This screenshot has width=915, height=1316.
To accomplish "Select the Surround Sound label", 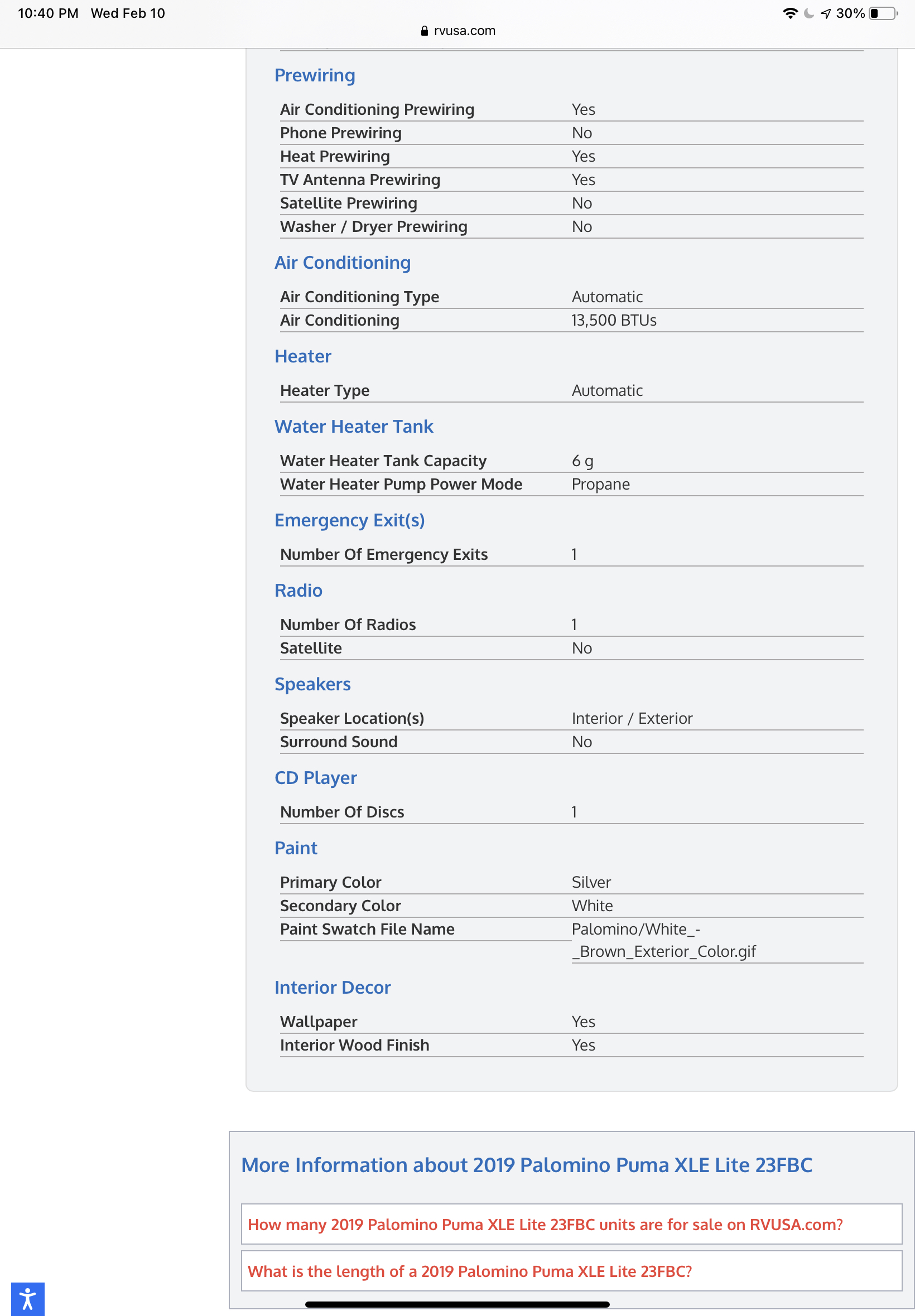I will coord(338,742).
